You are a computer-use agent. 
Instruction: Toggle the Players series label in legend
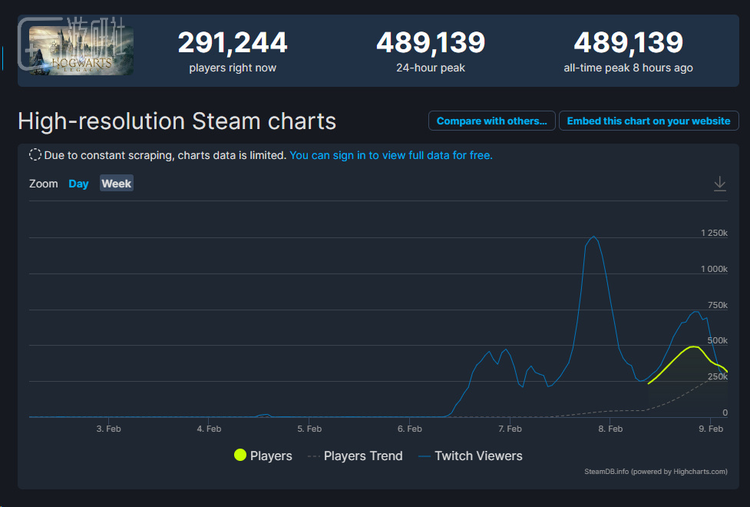click(x=271, y=456)
